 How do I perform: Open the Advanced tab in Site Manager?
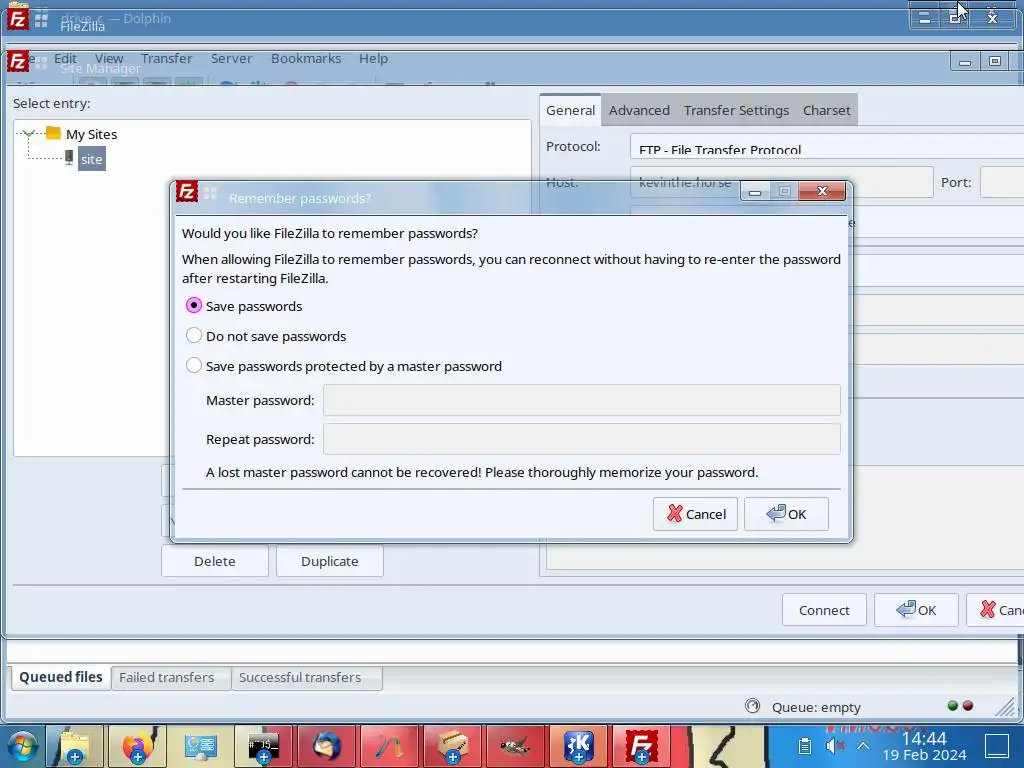[639, 110]
